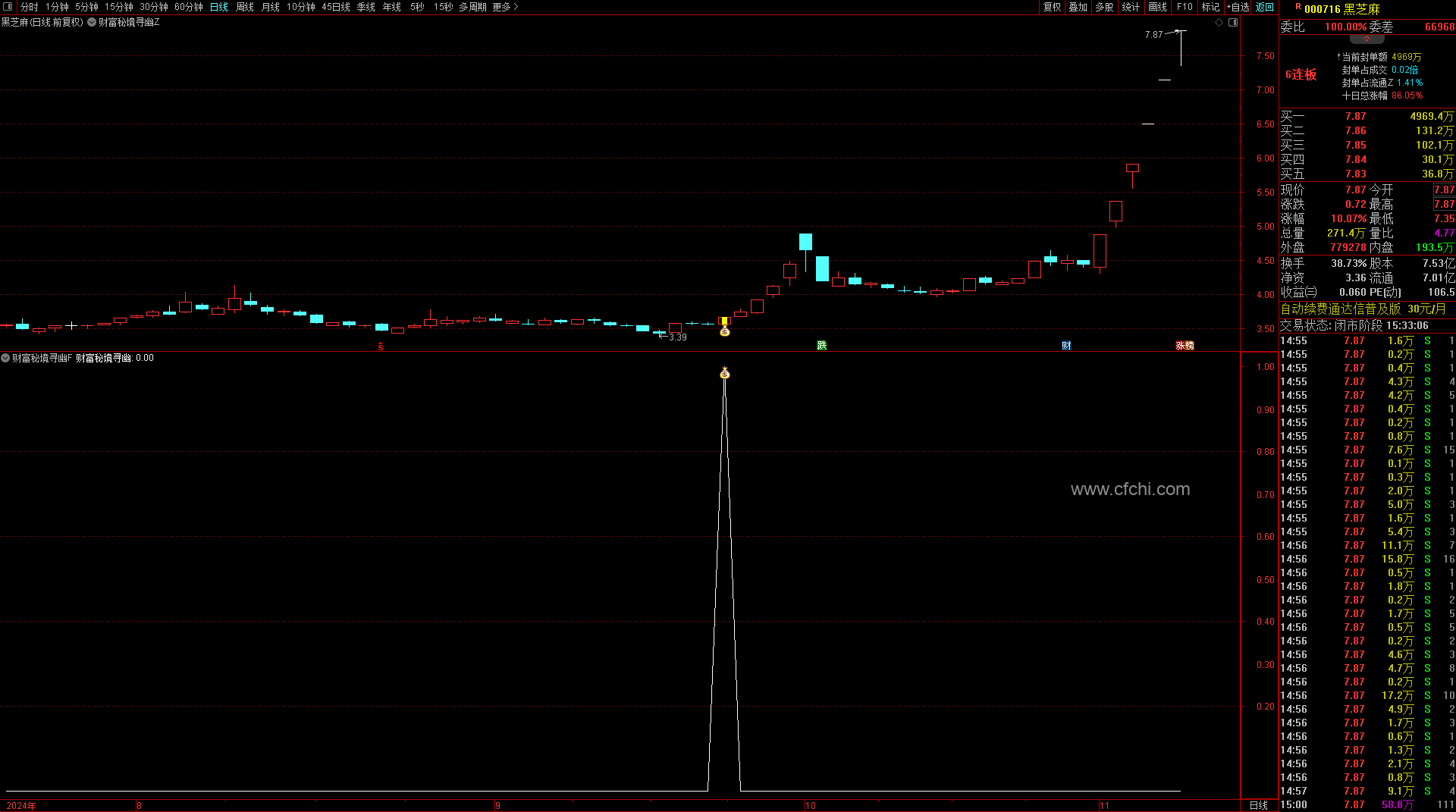
Task: Click the 标记 mark button
Action: click(x=1210, y=7)
